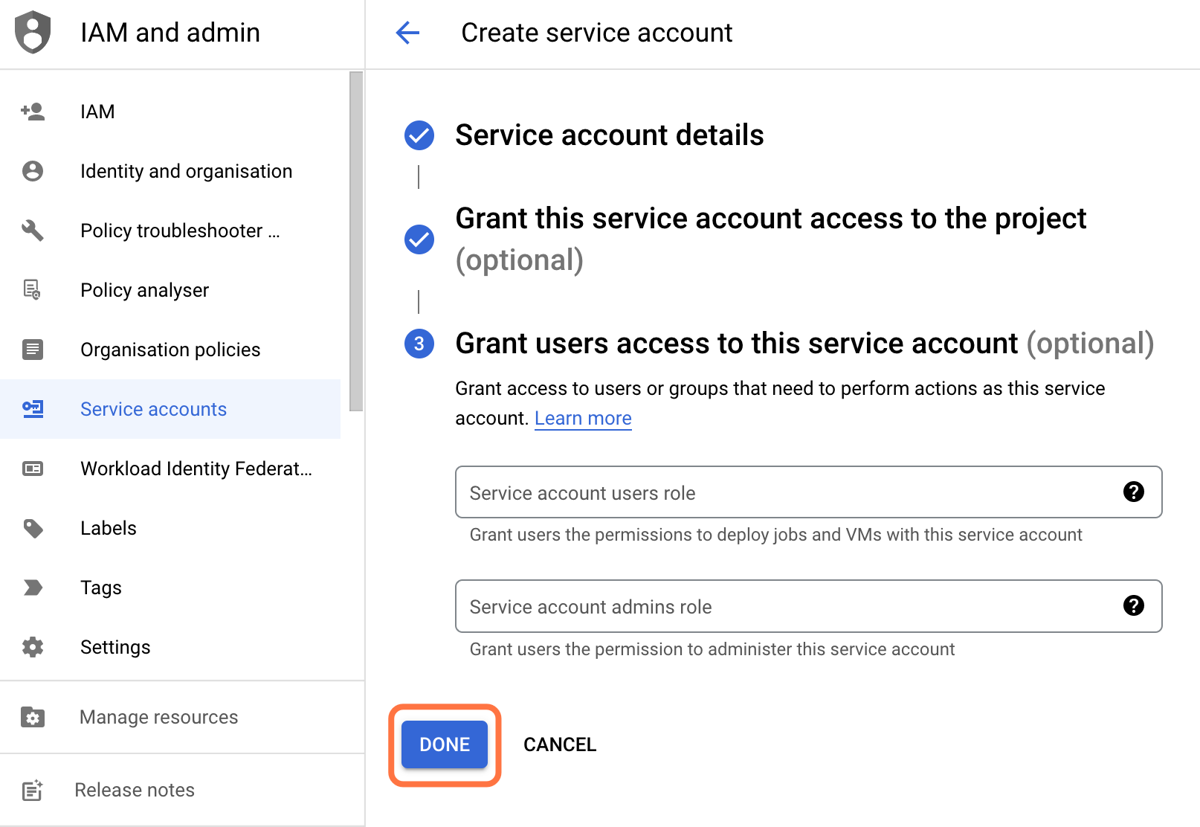Click the Policy troubleshooter wrench icon
Viewport: 1200px width, 827px height.
(x=33, y=231)
